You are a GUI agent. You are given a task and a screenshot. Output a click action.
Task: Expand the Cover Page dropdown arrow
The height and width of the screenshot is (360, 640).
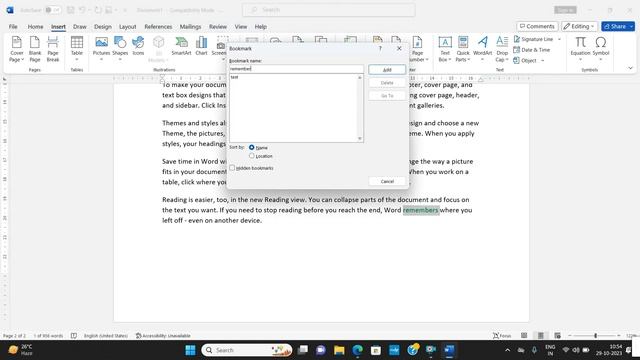[x=22, y=60]
